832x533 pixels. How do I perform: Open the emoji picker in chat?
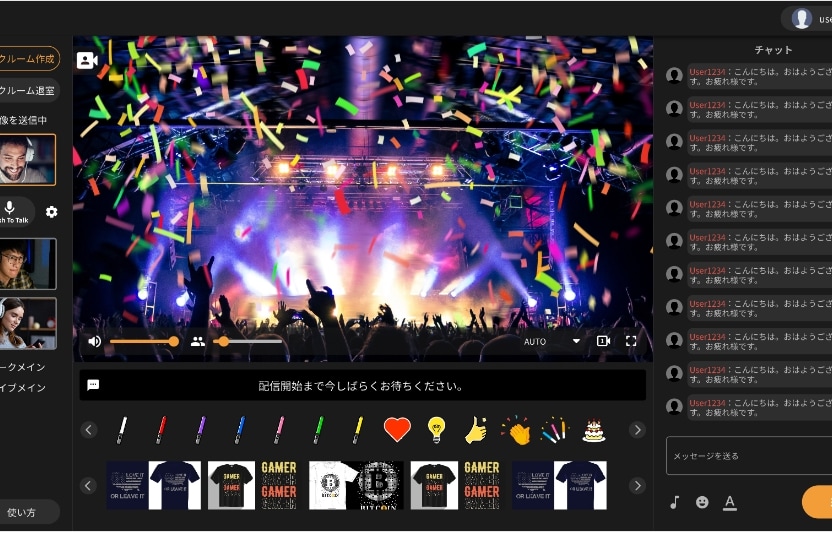click(x=702, y=502)
